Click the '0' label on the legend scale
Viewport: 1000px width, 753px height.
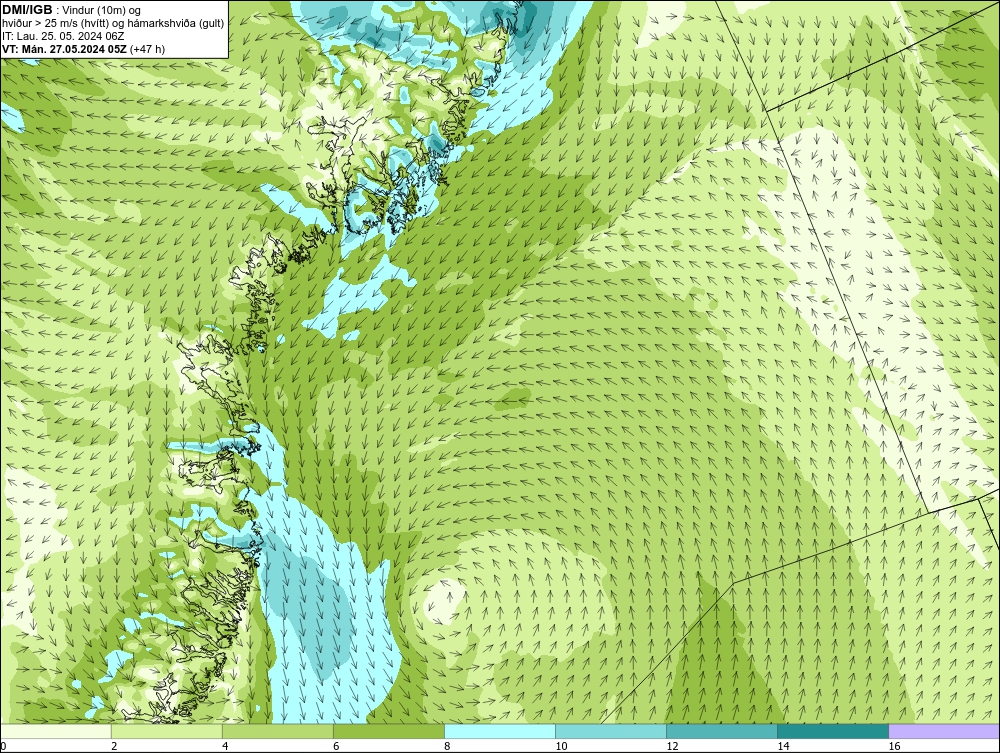pyautogui.click(x=3, y=746)
